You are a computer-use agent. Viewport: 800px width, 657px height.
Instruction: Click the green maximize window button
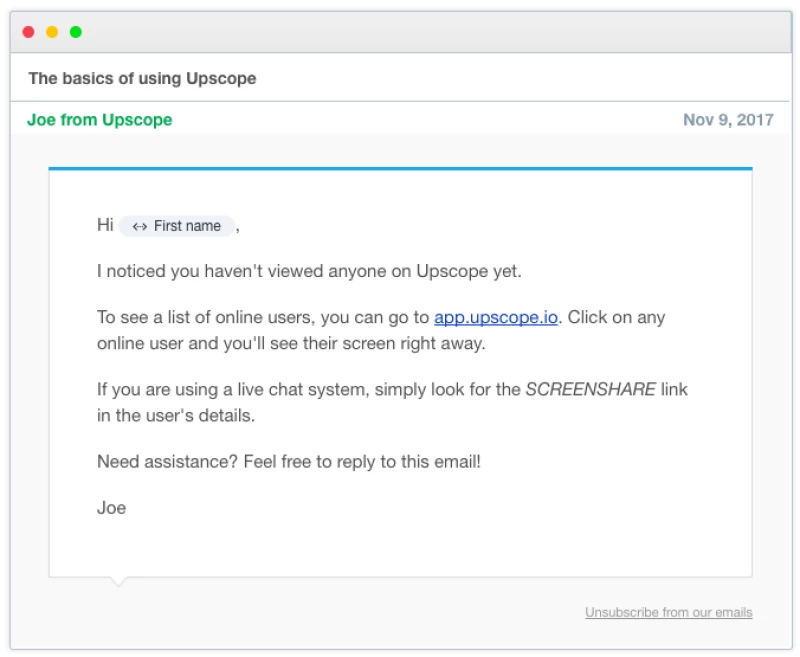point(76,32)
